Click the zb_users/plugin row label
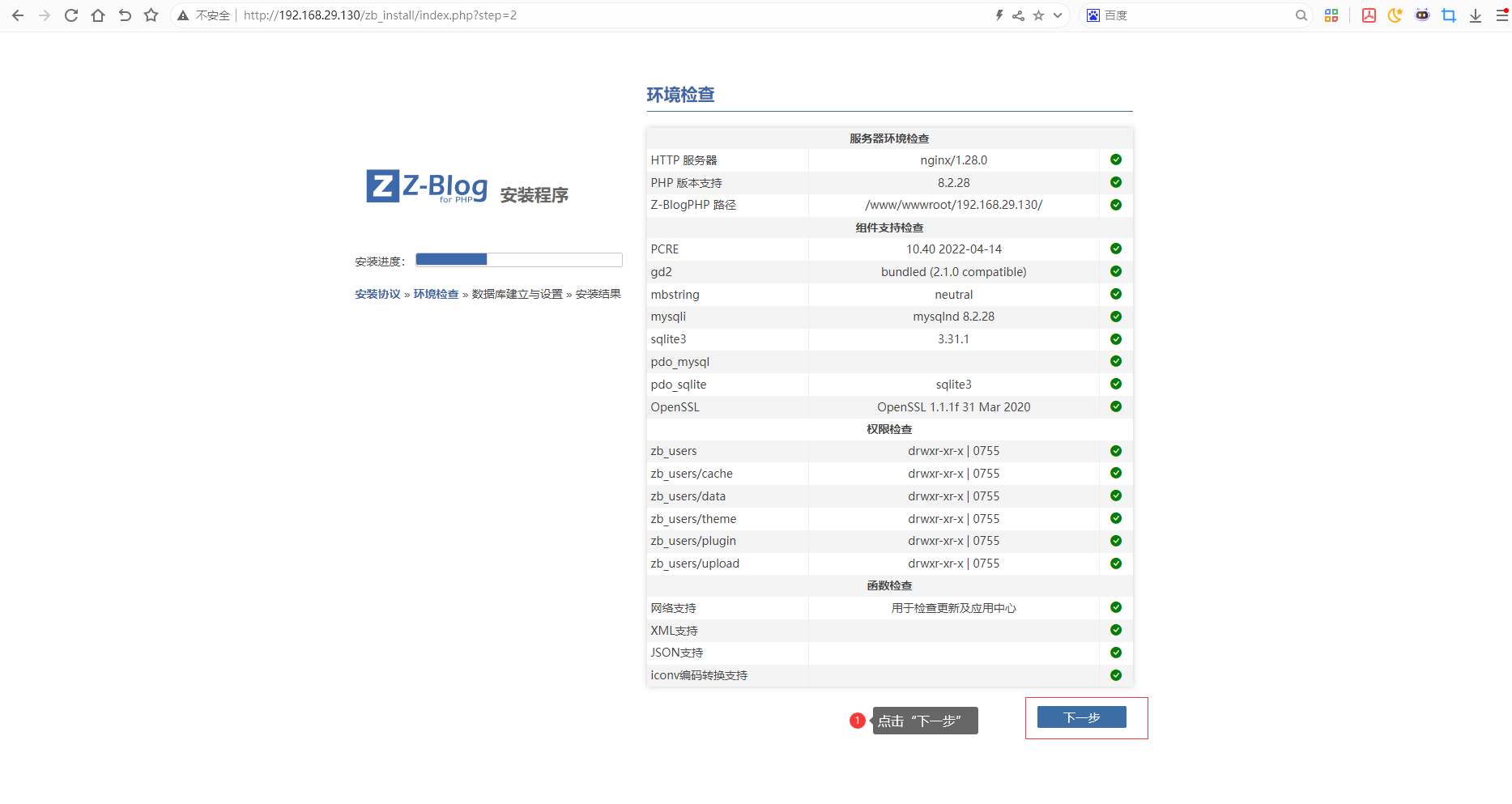The width and height of the screenshot is (1512, 804). (693, 541)
